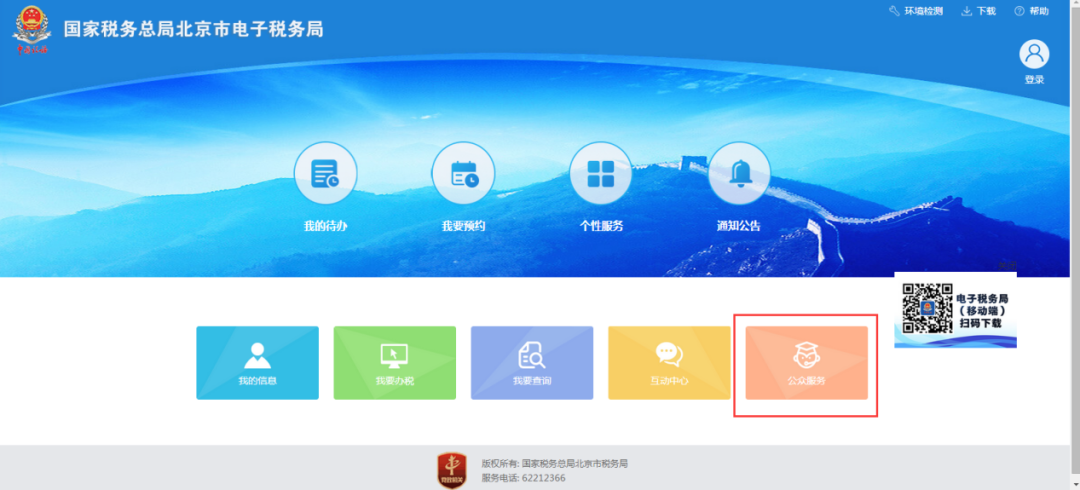Open the 公众服务 orange tile
Viewport: 1080px width, 490px height.
(807, 363)
